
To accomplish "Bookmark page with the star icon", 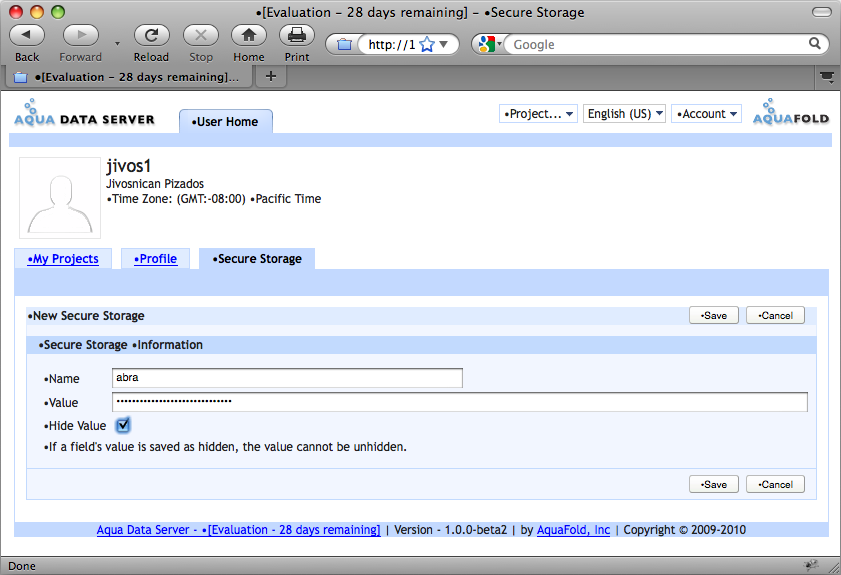I will 427,45.
